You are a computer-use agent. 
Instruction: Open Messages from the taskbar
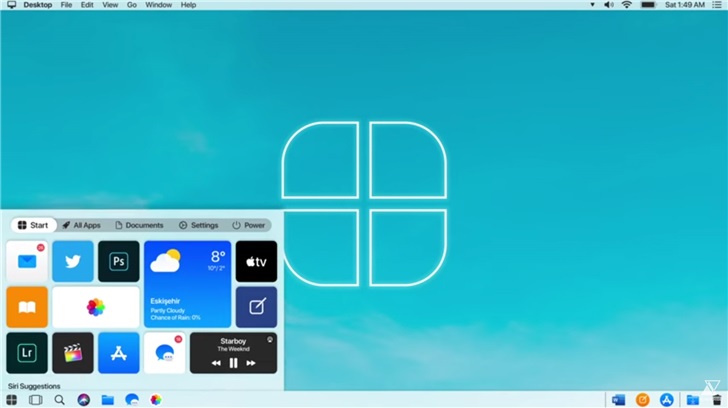tap(132, 400)
